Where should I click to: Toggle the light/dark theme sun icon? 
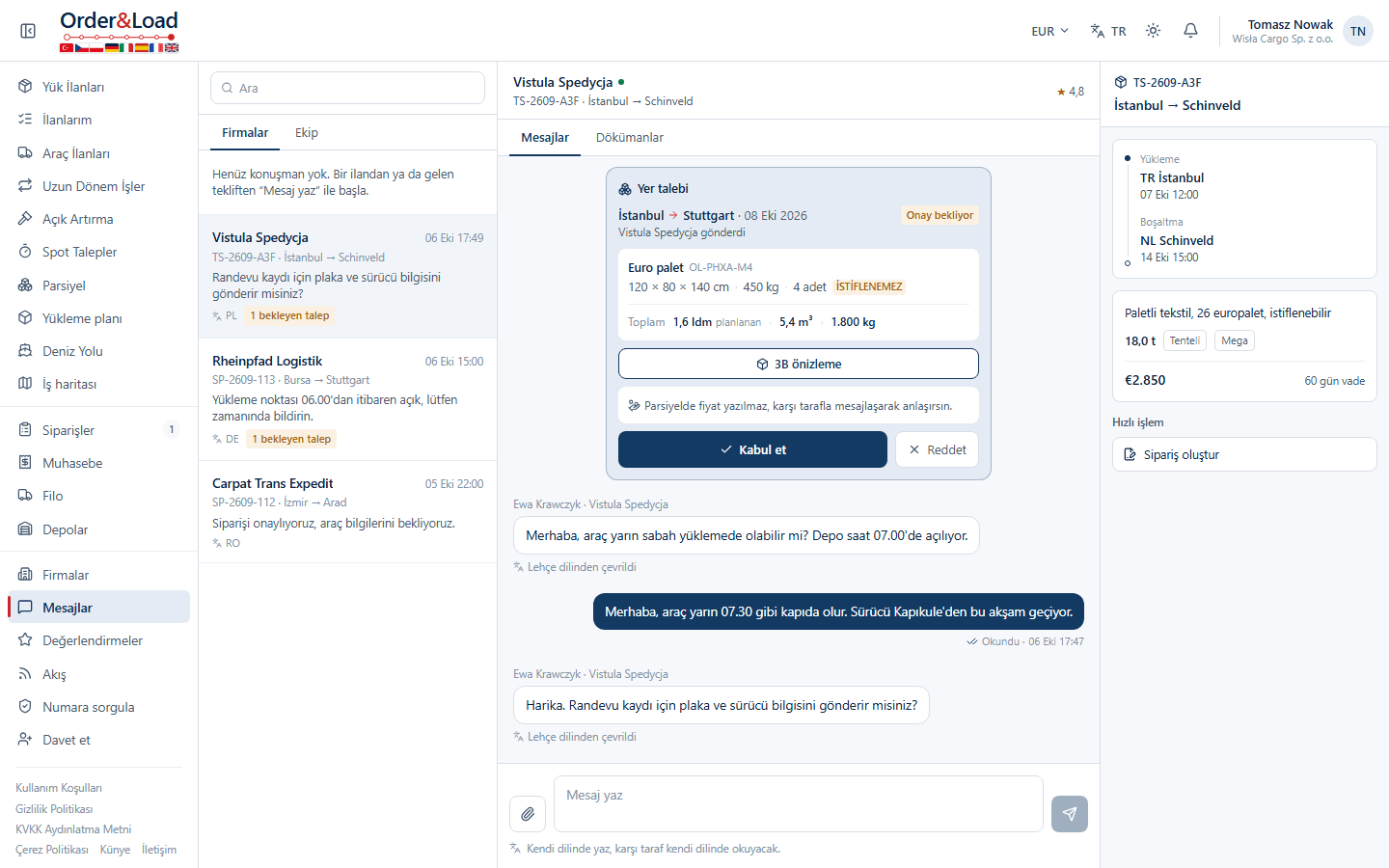[1153, 31]
